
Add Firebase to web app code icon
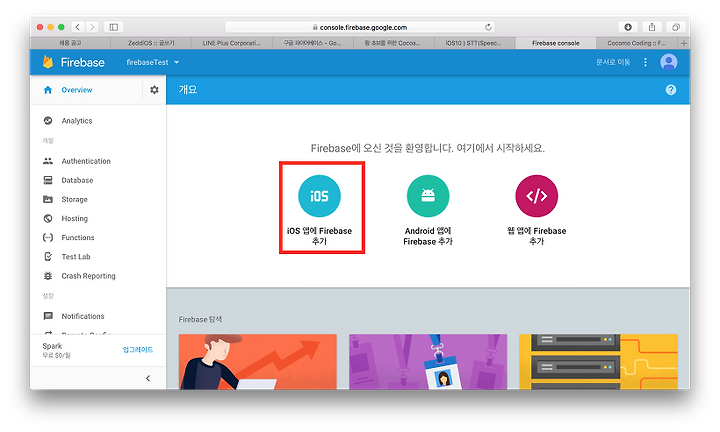coord(536,196)
